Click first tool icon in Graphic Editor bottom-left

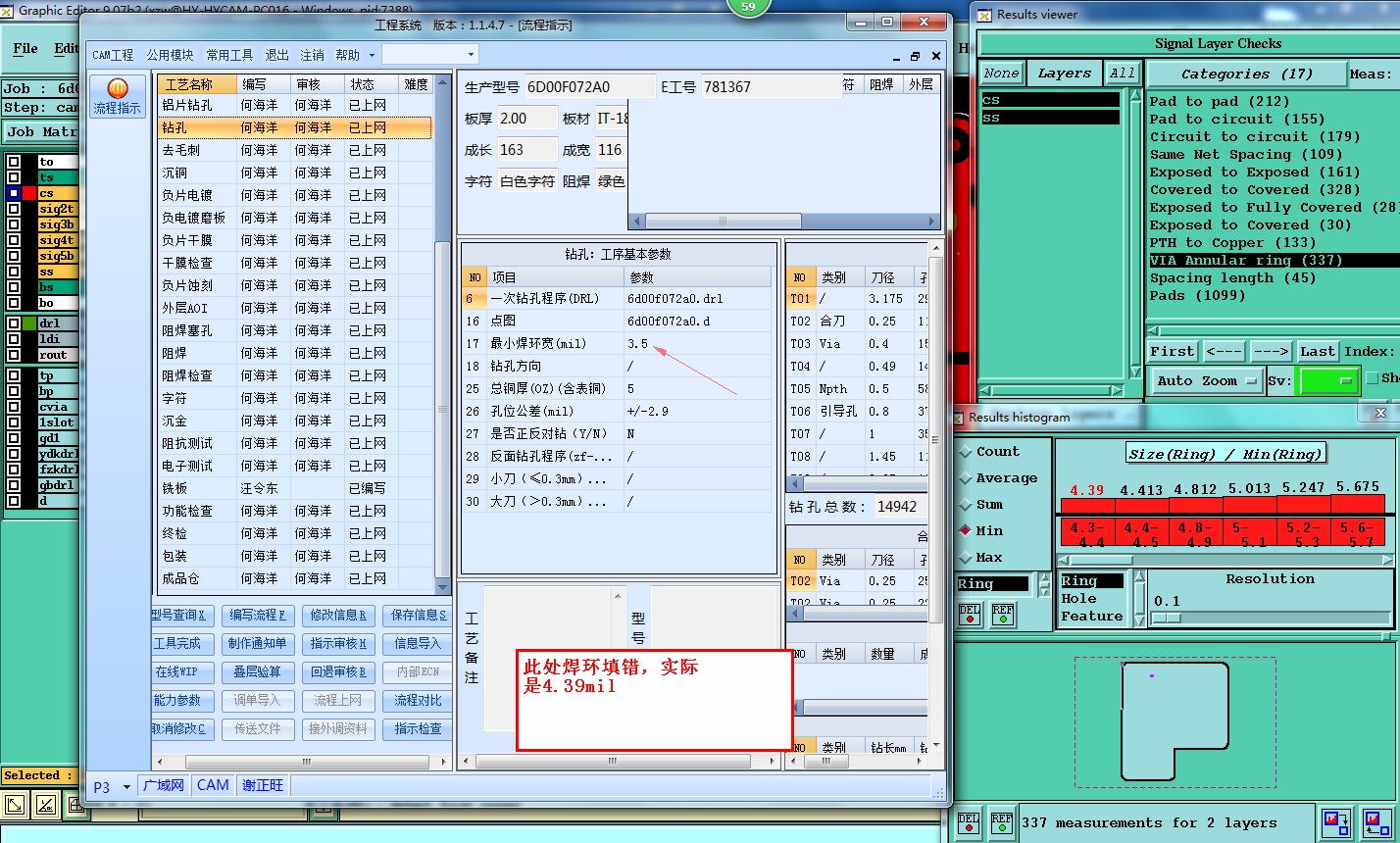pyautogui.click(x=15, y=805)
